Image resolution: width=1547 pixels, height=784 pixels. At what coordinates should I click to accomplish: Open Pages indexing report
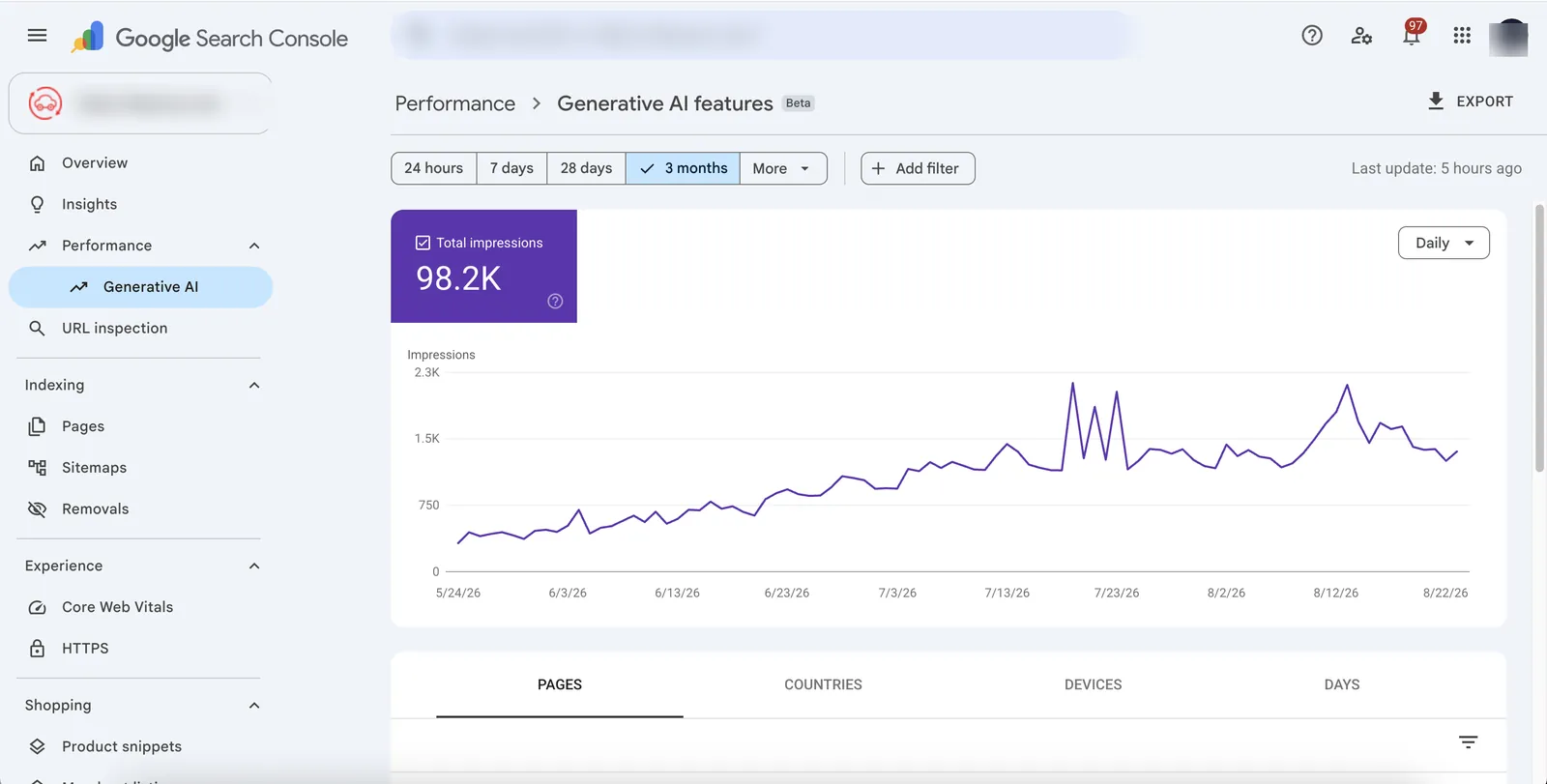[140, 426]
